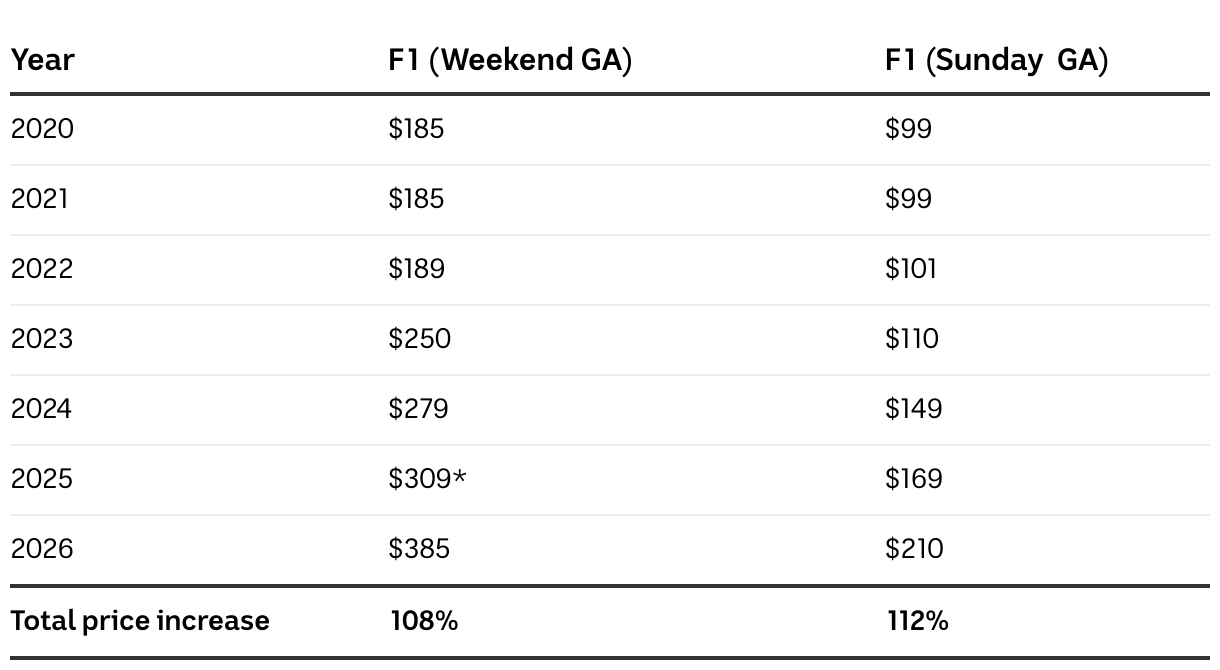Image resolution: width=1220 pixels, height=670 pixels.
Task: Click the $250 weekend price cell
Action: coord(419,339)
